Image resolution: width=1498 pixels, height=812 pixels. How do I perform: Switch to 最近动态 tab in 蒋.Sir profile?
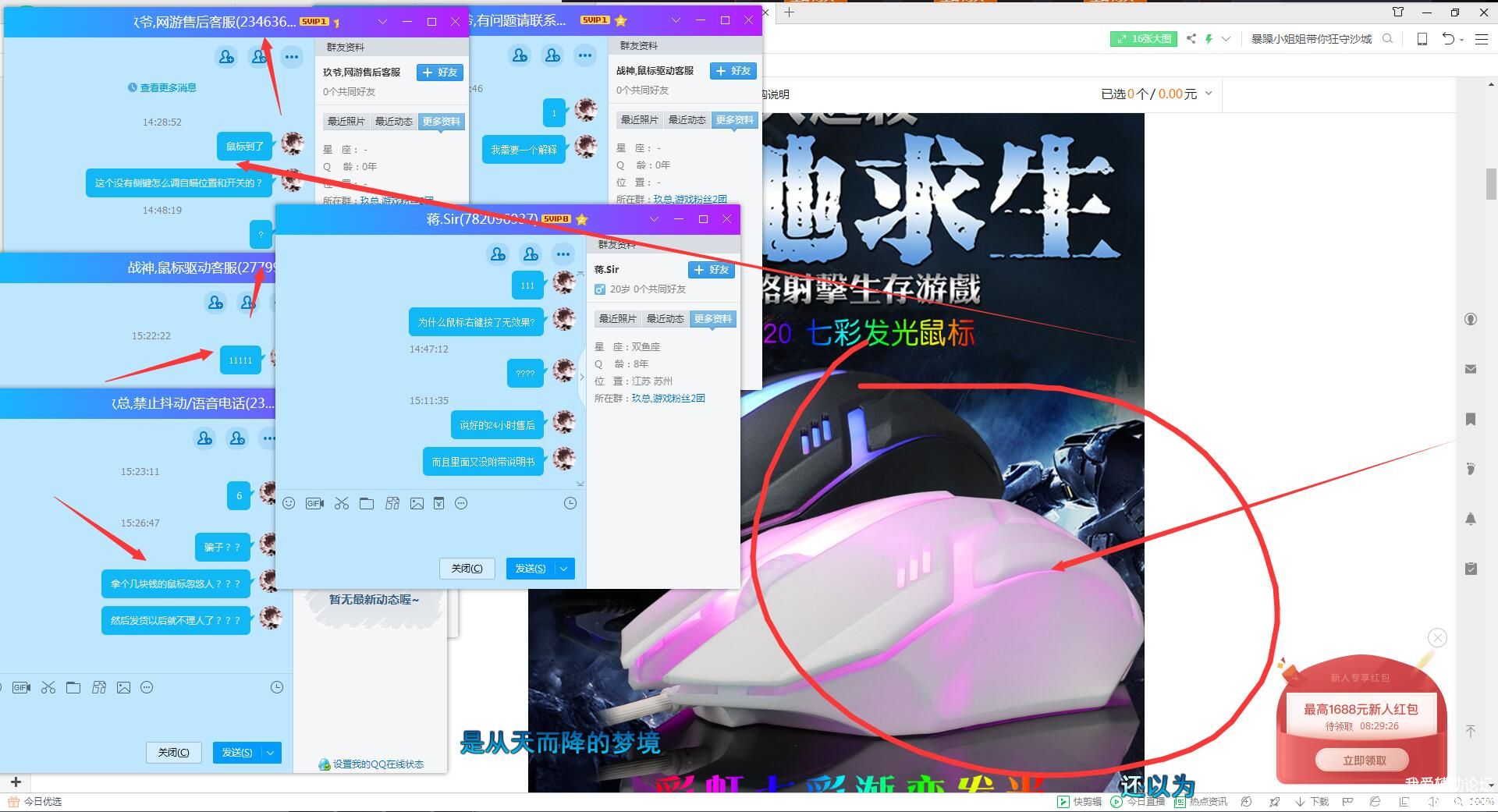pyautogui.click(x=666, y=319)
